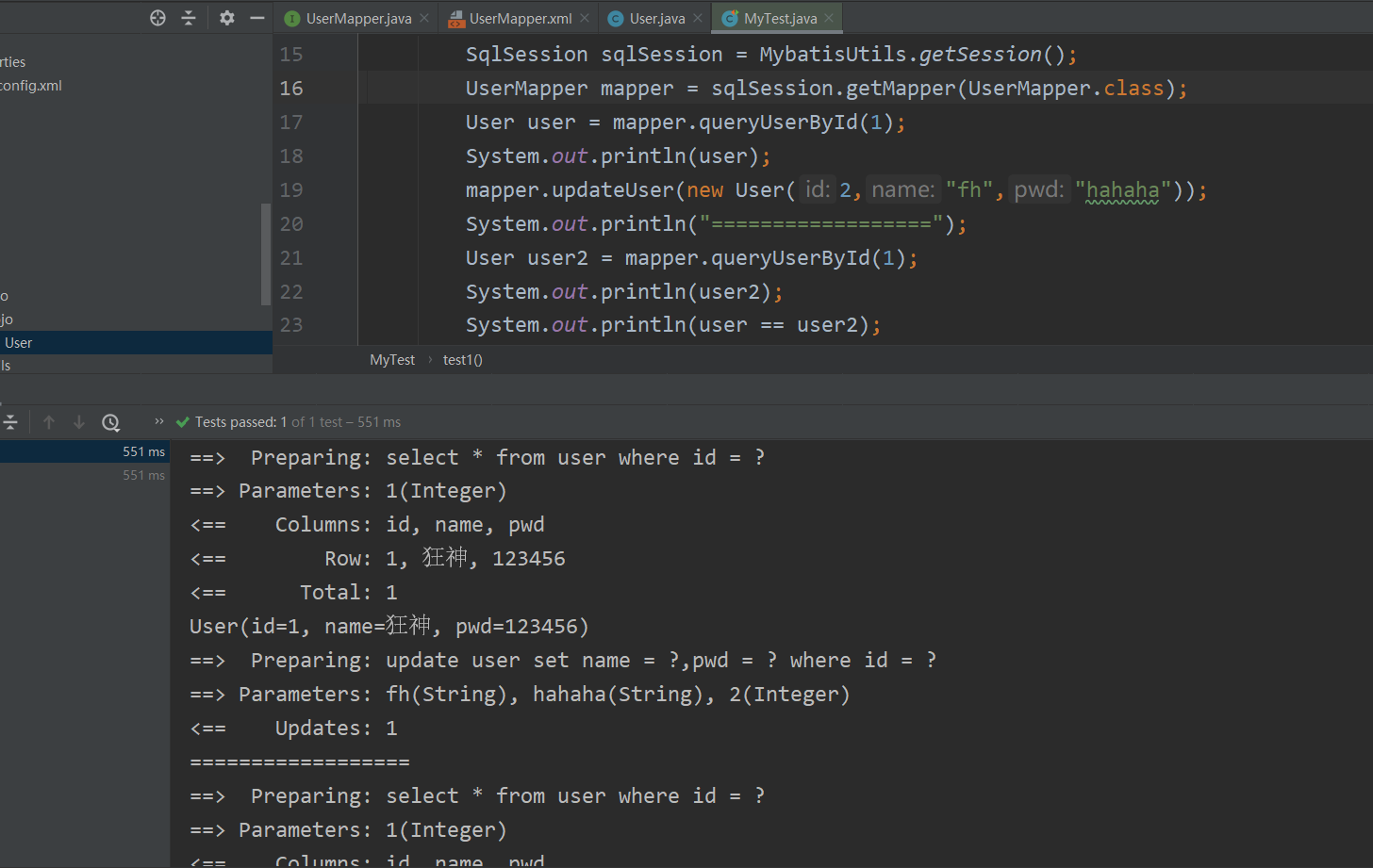Open project panel settings gear

coord(227,18)
